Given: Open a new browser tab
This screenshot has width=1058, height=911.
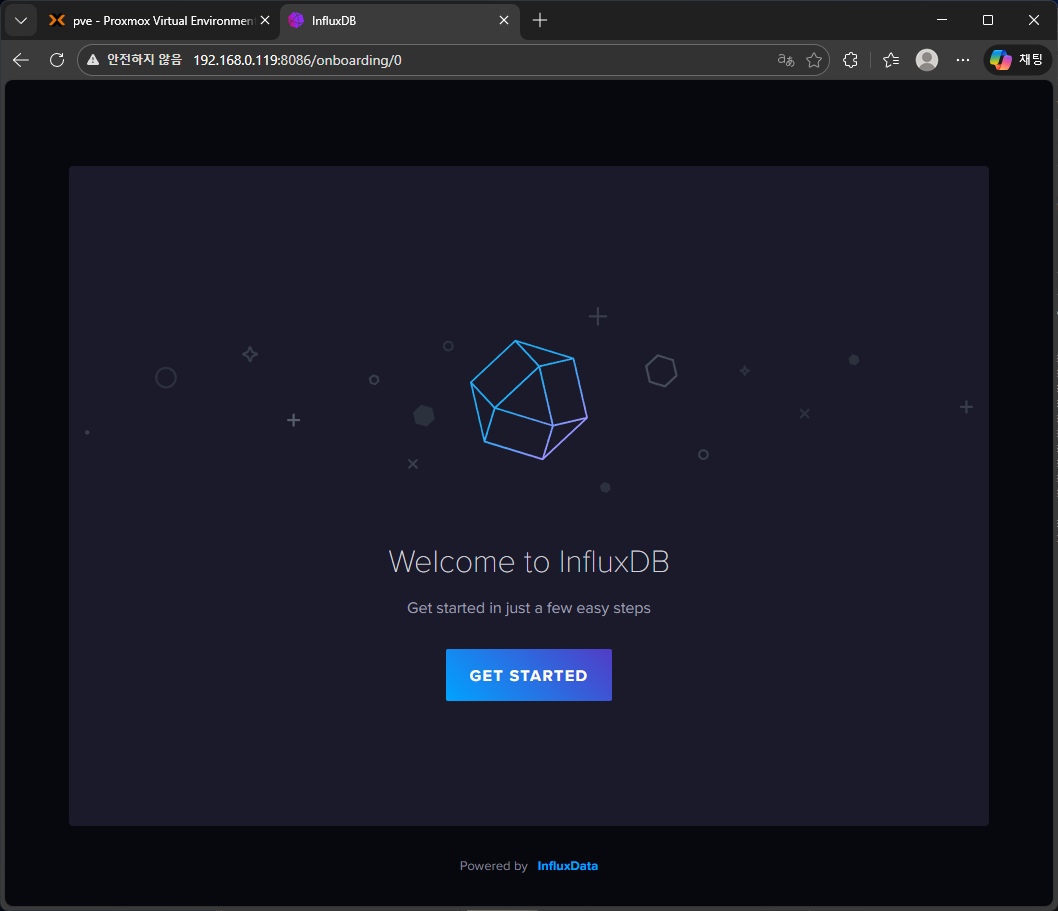Looking at the screenshot, I should pos(540,20).
